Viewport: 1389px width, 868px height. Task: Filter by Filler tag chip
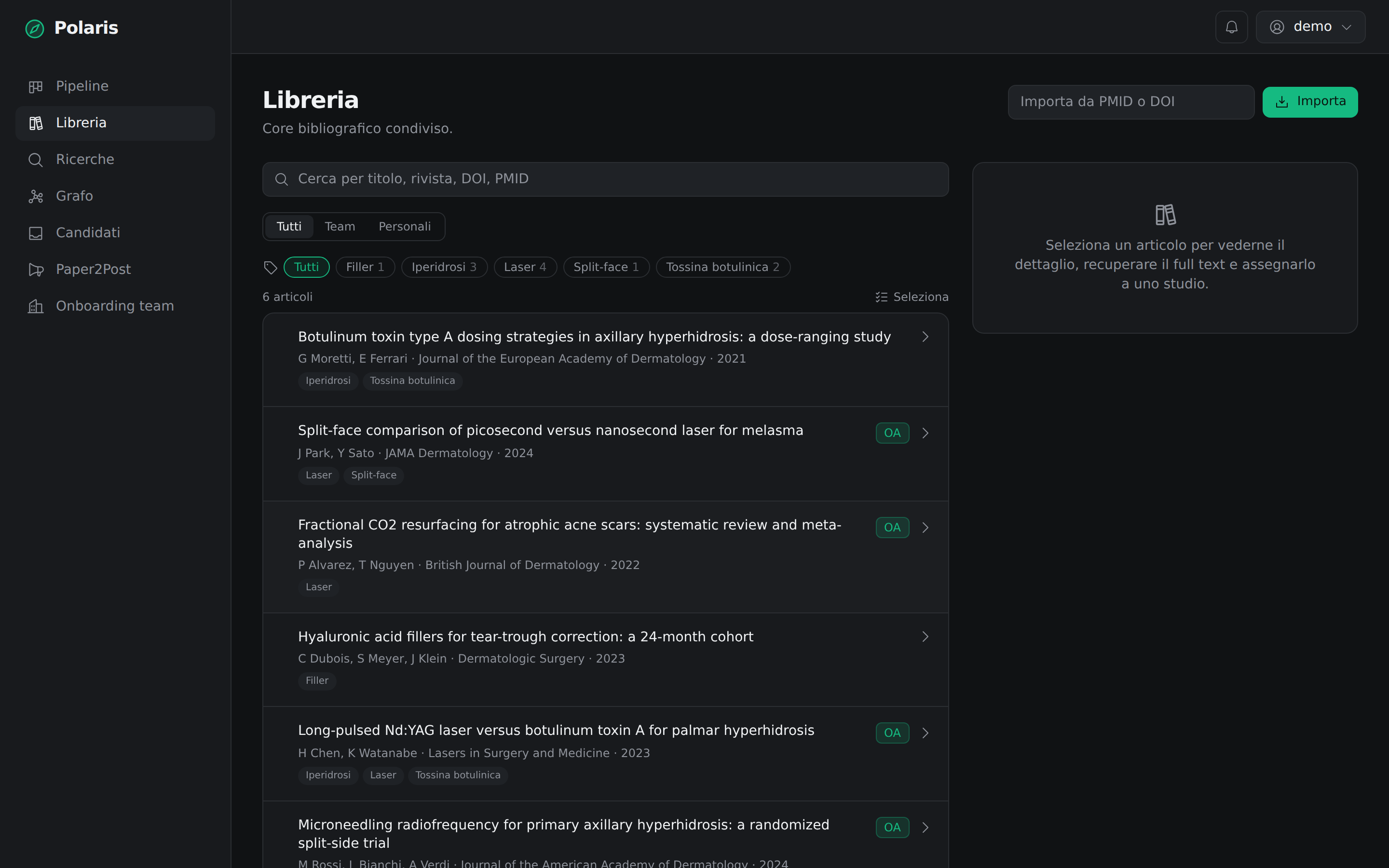(x=365, y=267)
